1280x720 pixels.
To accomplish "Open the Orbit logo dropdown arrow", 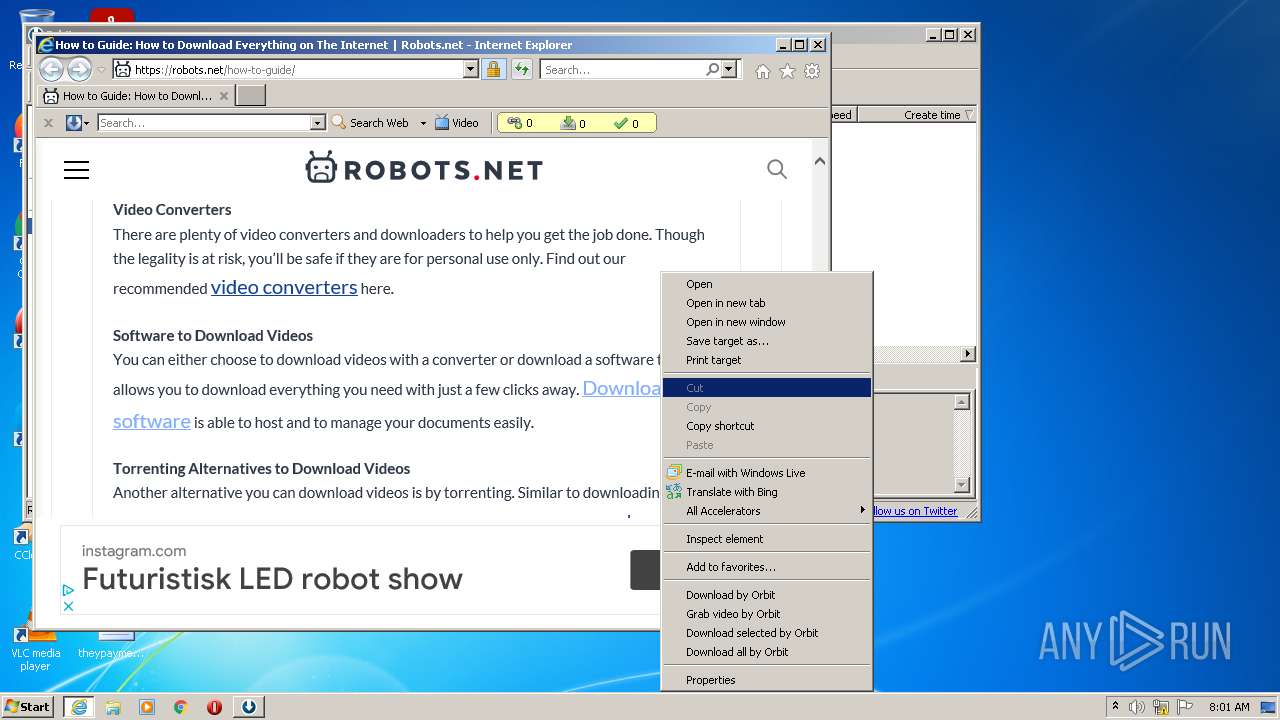I will 87,123.
